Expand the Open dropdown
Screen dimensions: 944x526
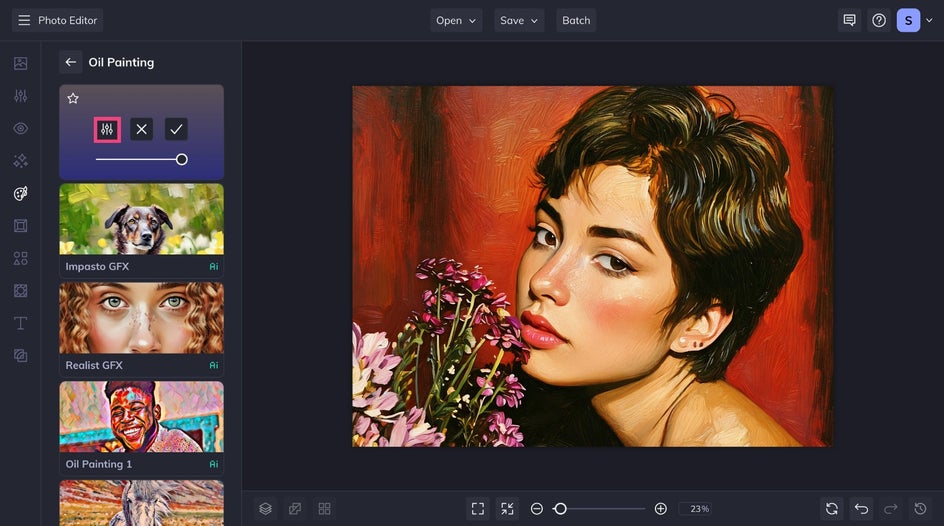click(x=456, y=20)
